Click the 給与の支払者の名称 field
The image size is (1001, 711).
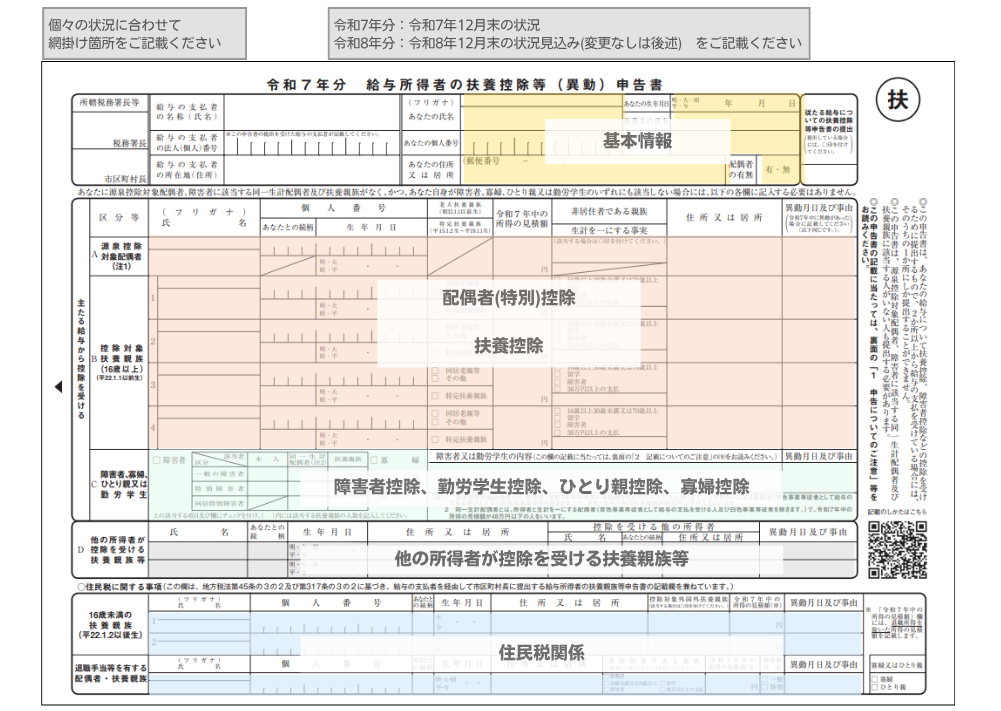[x=310, y=112]
